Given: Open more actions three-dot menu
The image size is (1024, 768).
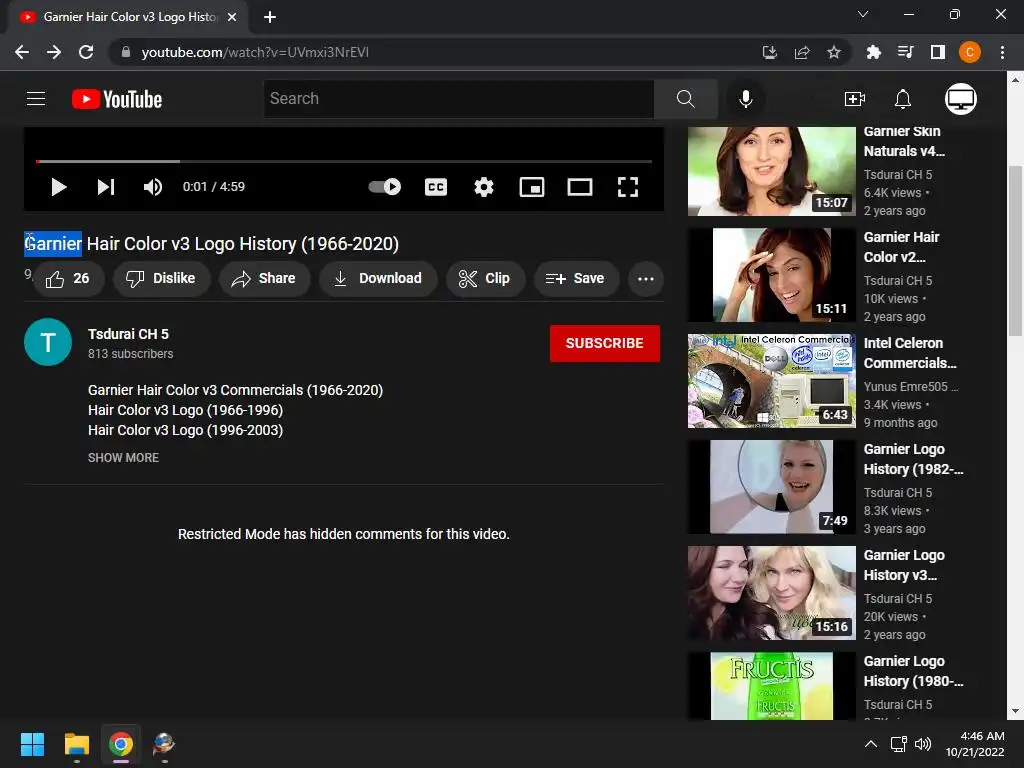Looking at the screenshot, I should point(646,278).
